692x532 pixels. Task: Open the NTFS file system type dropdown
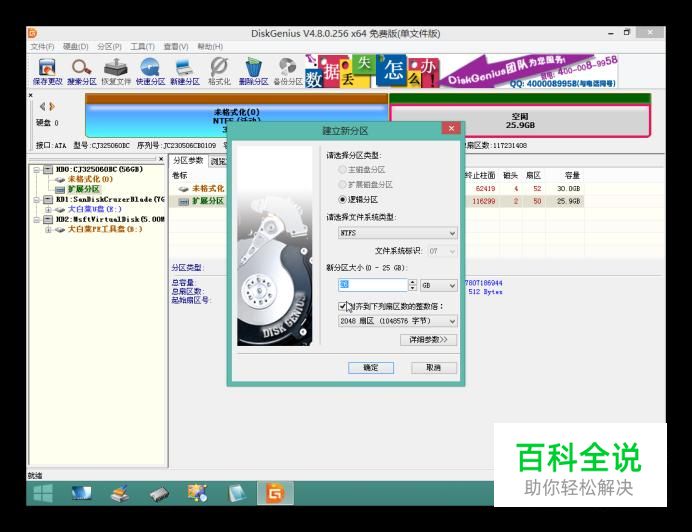coord(398,233)
